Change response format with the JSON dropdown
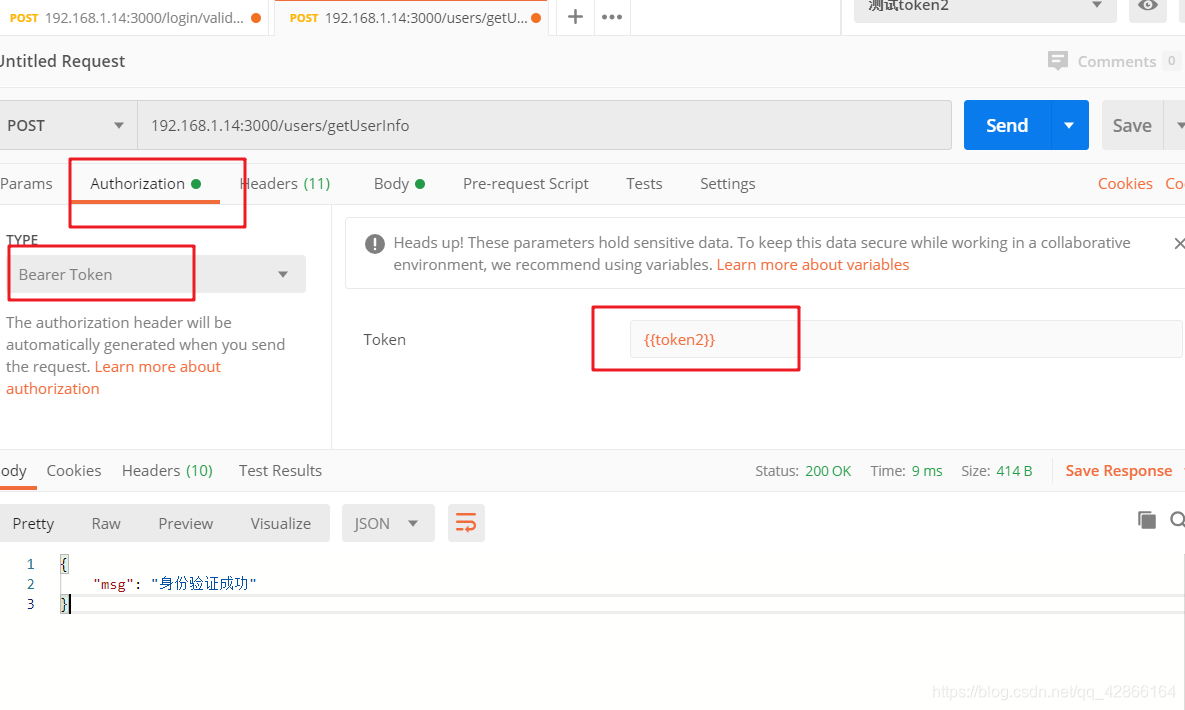Image resolution: width=1185 pixels, height=710 pixels. tap(388, 523)
